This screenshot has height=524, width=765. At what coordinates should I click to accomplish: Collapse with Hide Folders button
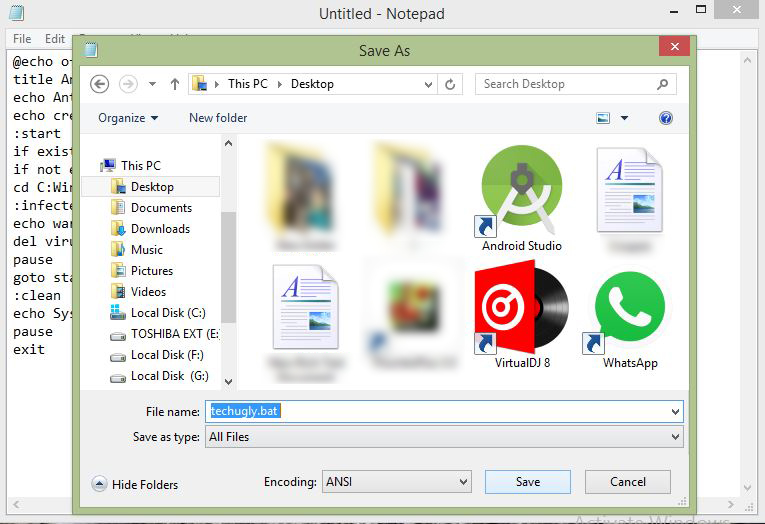pos(135,484)
